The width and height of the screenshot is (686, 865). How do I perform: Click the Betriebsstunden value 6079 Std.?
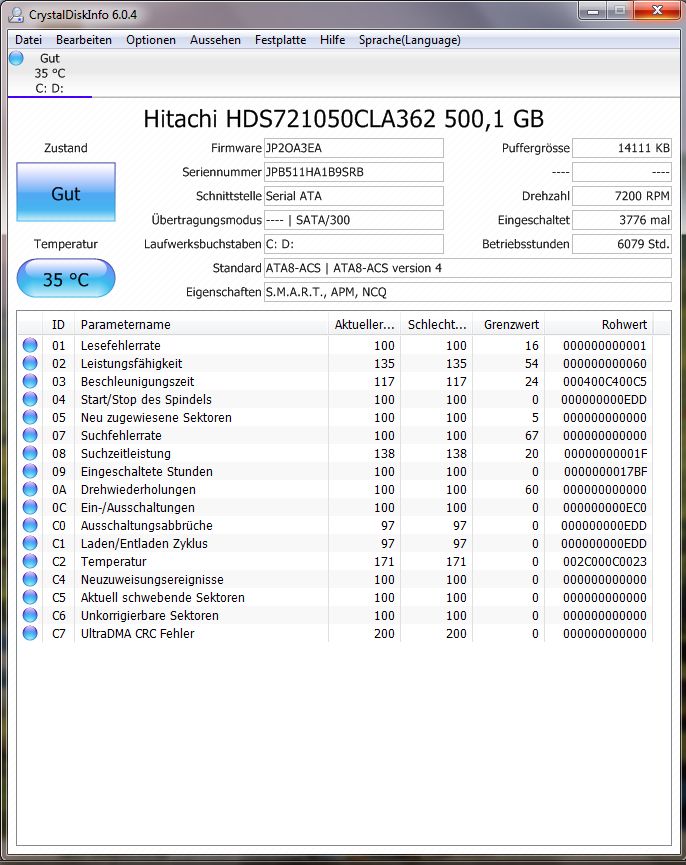click(622, 244)
